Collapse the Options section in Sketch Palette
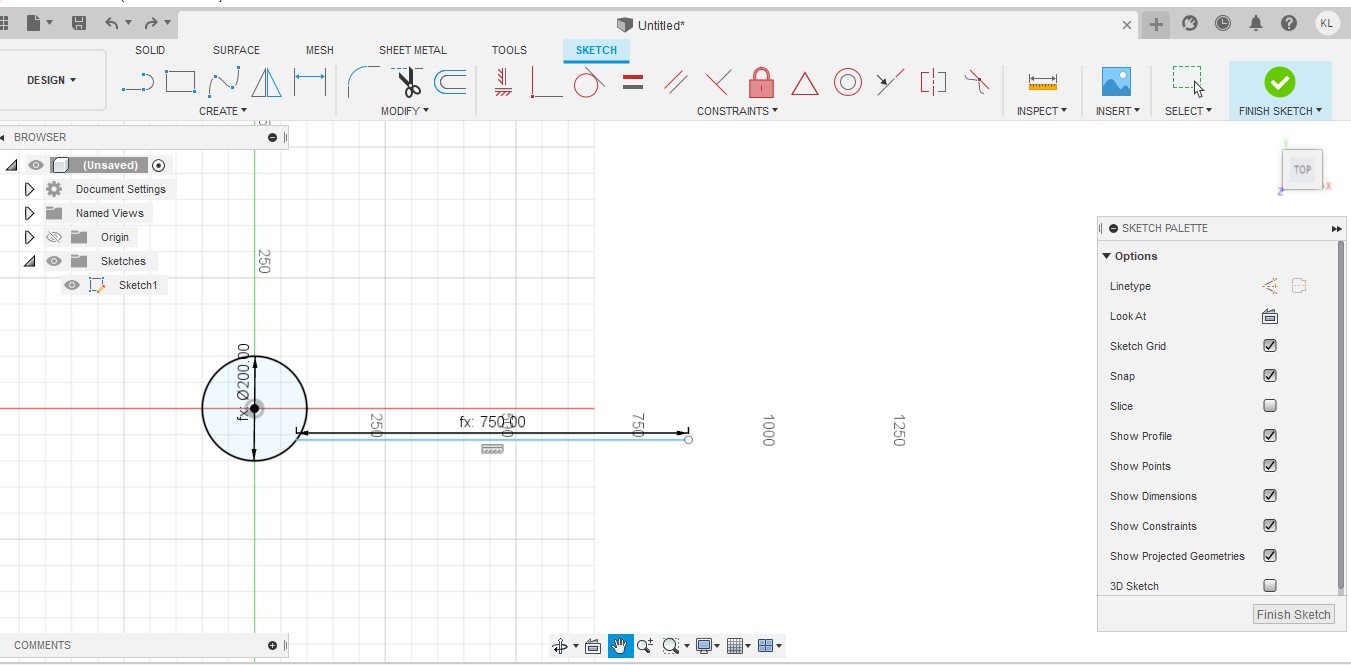1351x665 pixels. 1107,256
